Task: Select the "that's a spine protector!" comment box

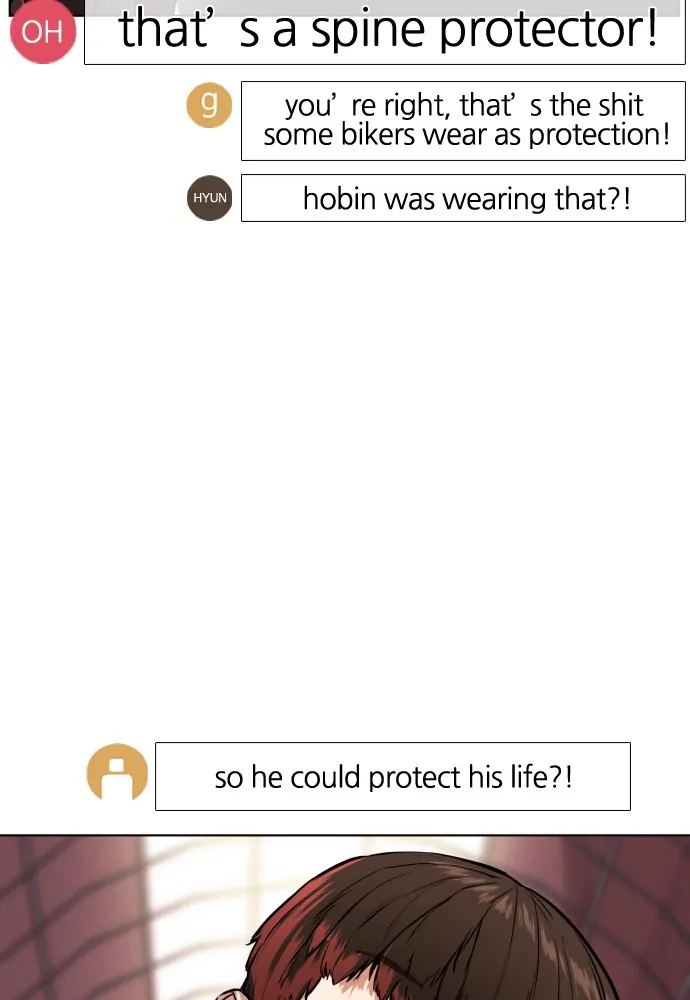Action: (x=385, y=32)
